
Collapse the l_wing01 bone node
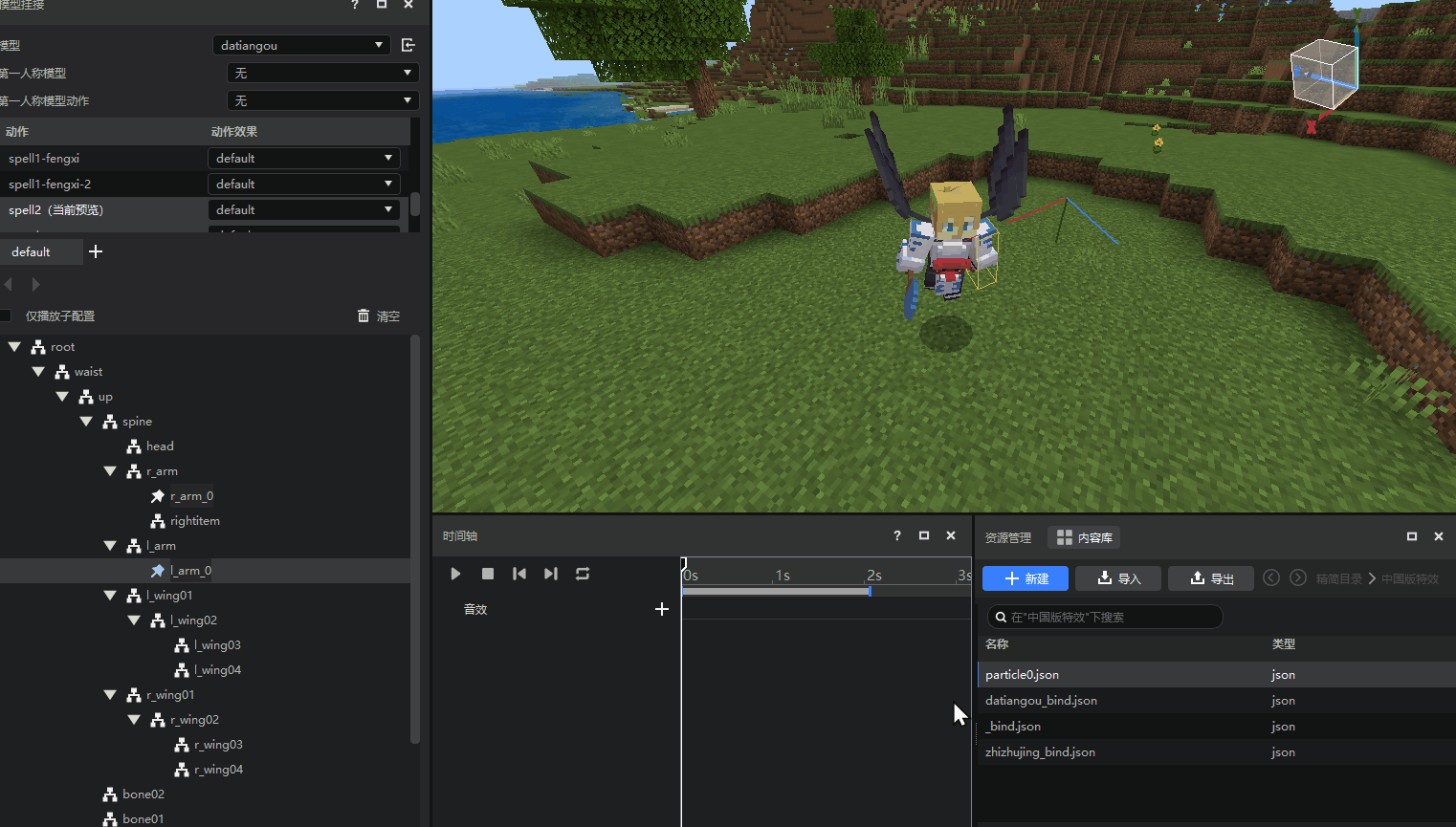point(110,596)
